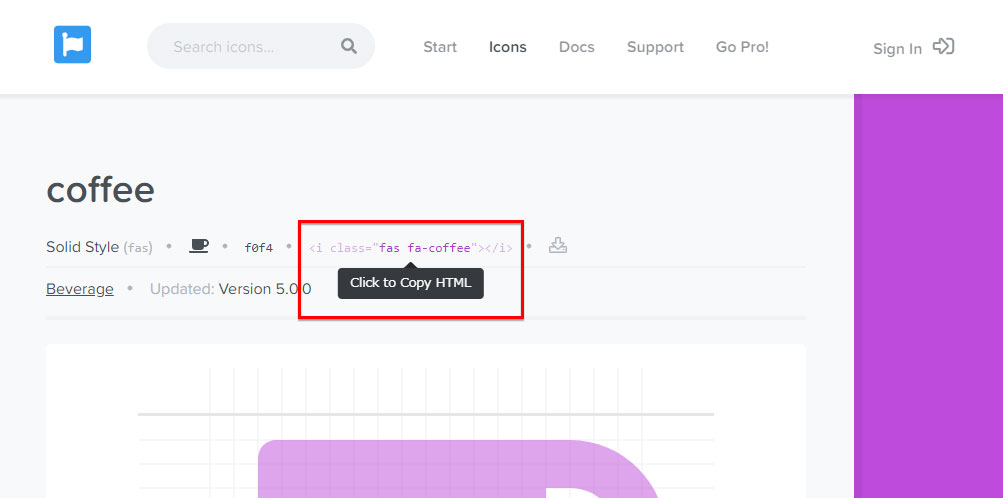Navigate to Support
The width and height of the screenshot is (1003, 498).
pos(655,47)
